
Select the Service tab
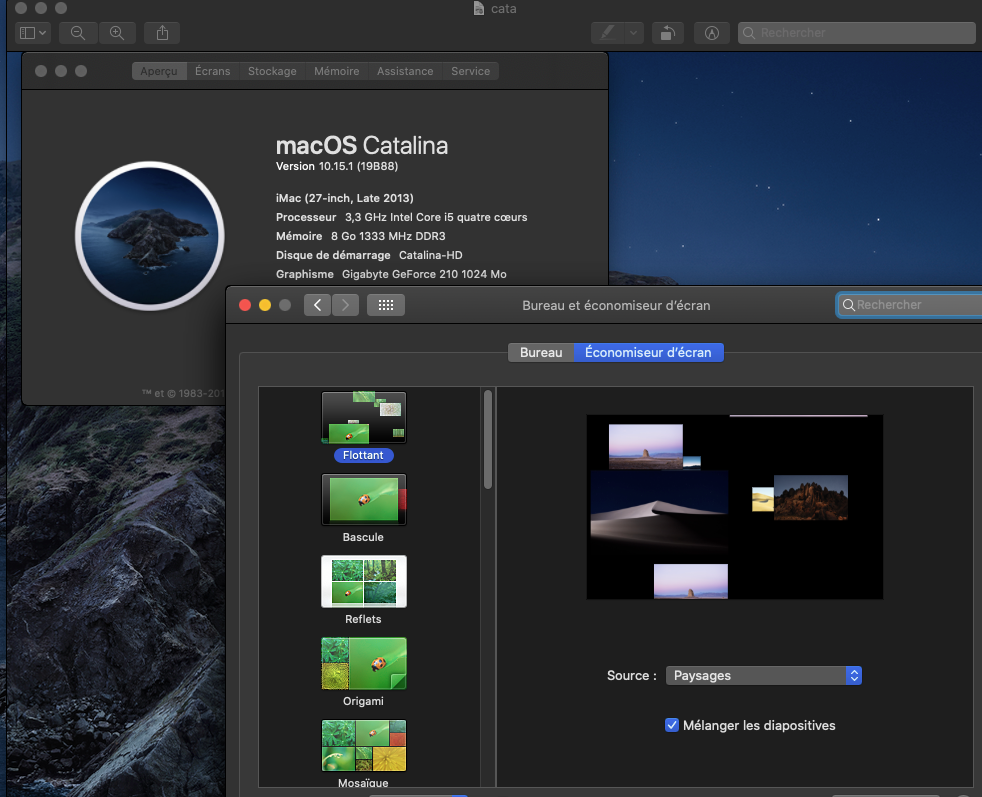tap(470, 71)
